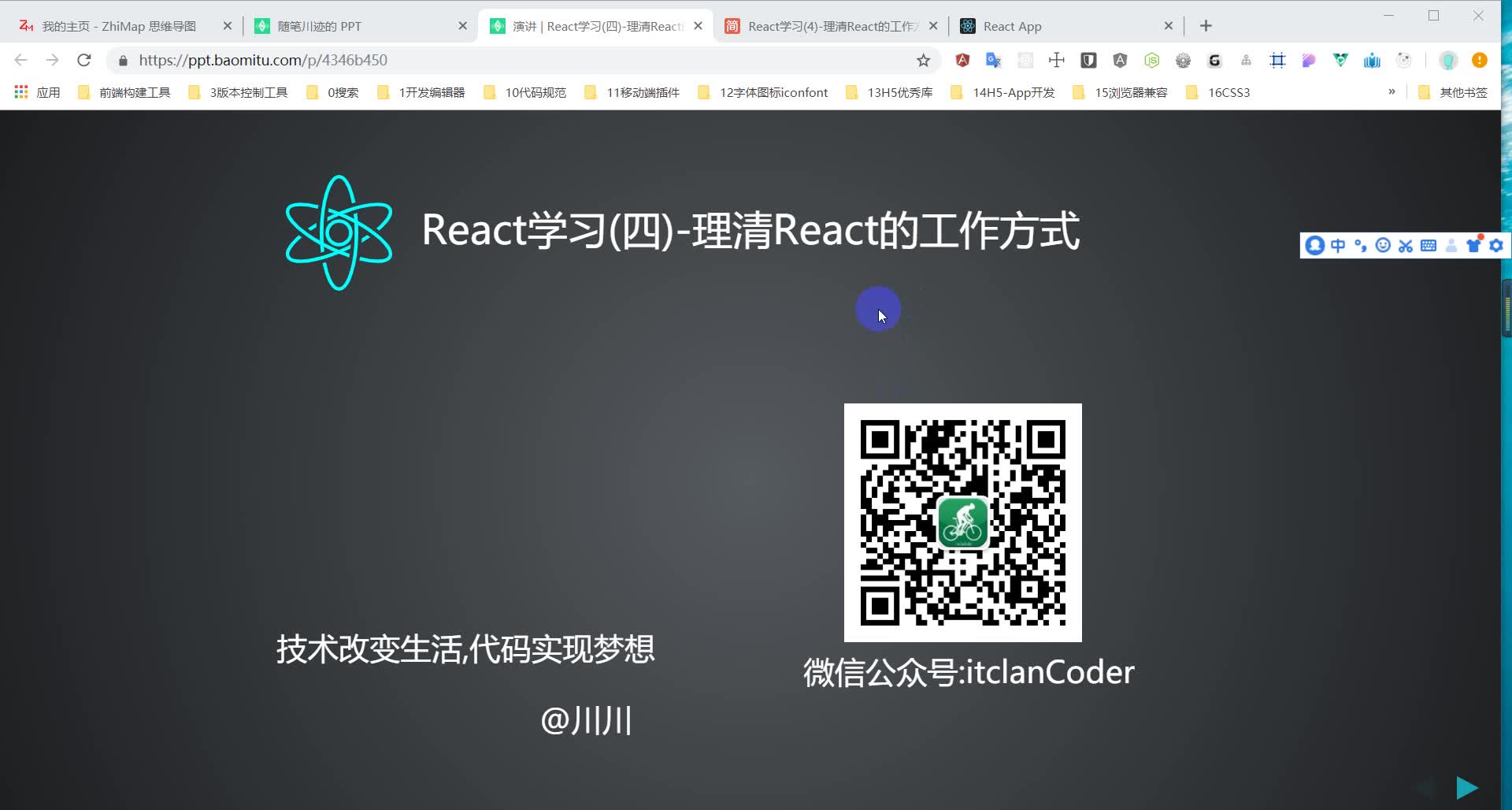This screenshot has height=810, width=1512.
Task: Click the faded person icon in IME bar
Action: tap(1451, 245)
